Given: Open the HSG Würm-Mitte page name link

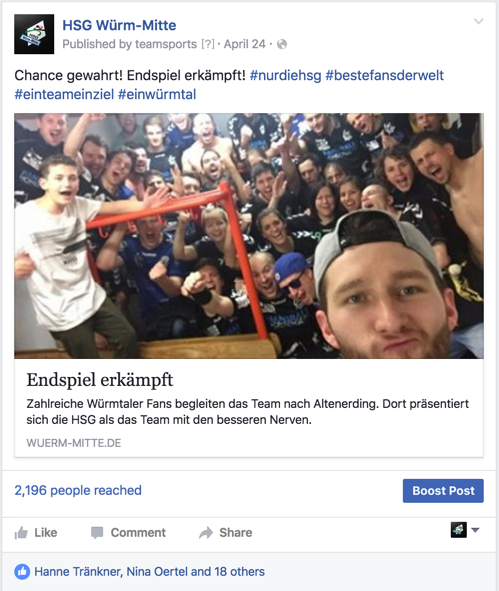Looking at the screenshot, I should 119,25.
